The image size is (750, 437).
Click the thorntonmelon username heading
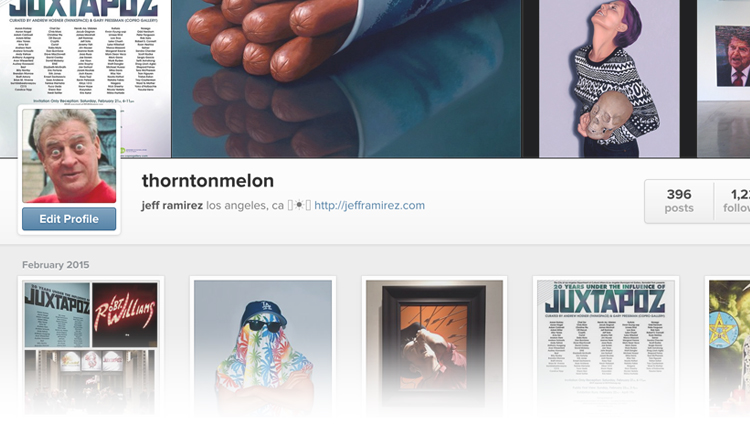tap(208, 181)
